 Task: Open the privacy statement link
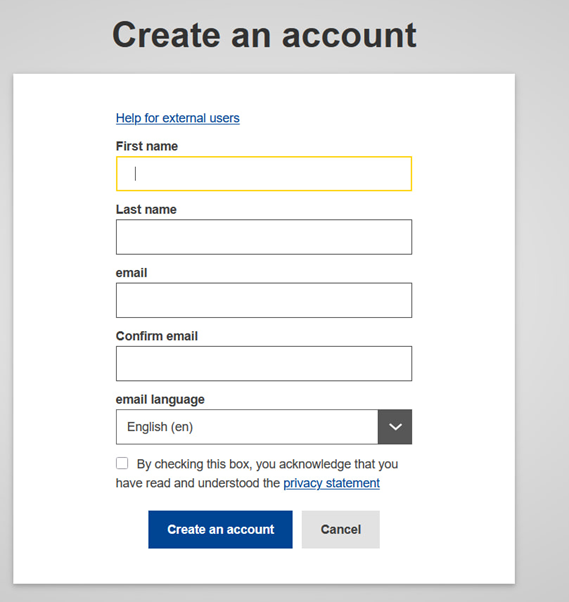click(x=331, y=483)
